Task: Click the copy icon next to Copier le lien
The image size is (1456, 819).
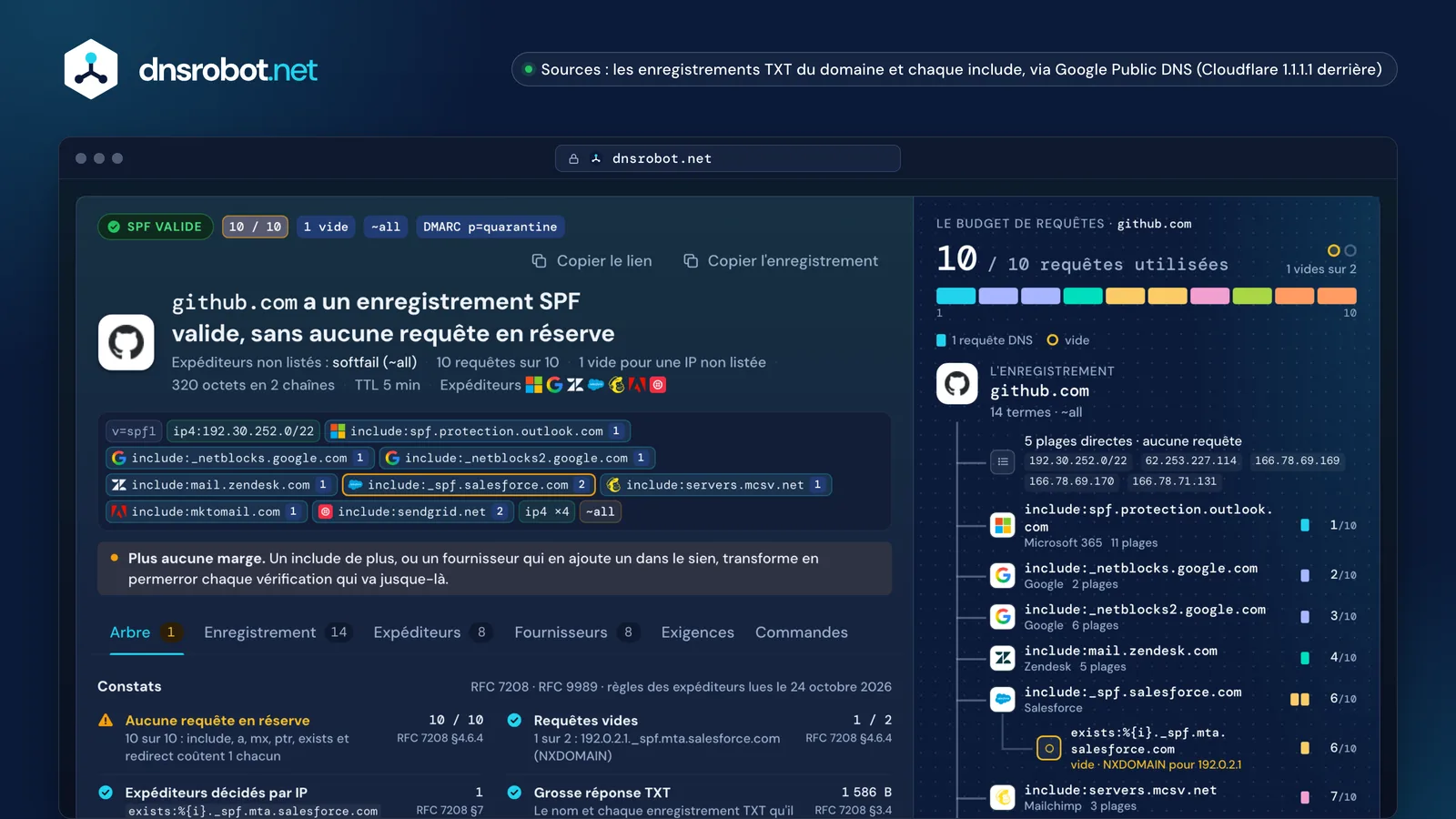Action: (540, 261)
